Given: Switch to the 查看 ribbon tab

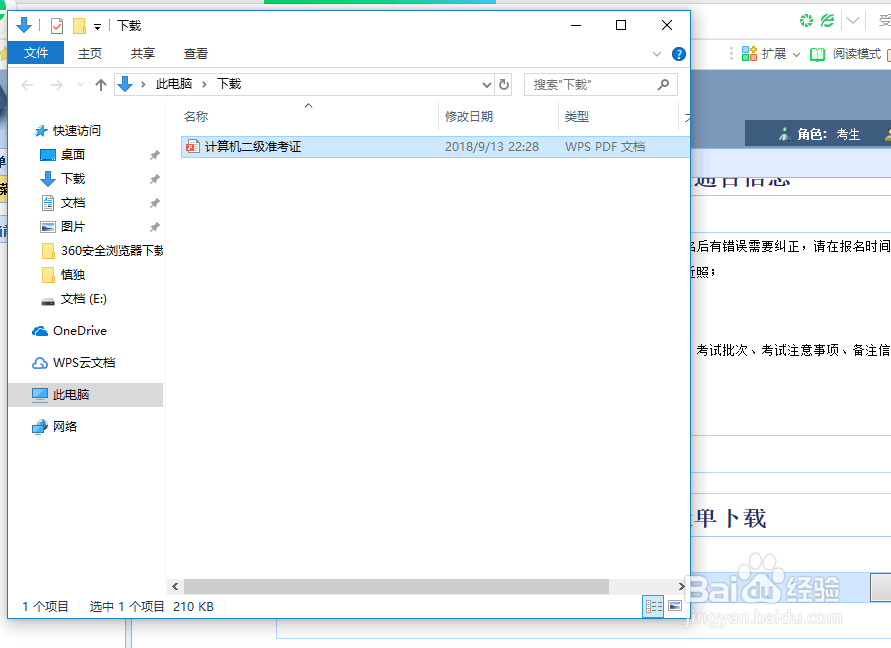Looking at the screenshot, I should [x=196, y=53].
